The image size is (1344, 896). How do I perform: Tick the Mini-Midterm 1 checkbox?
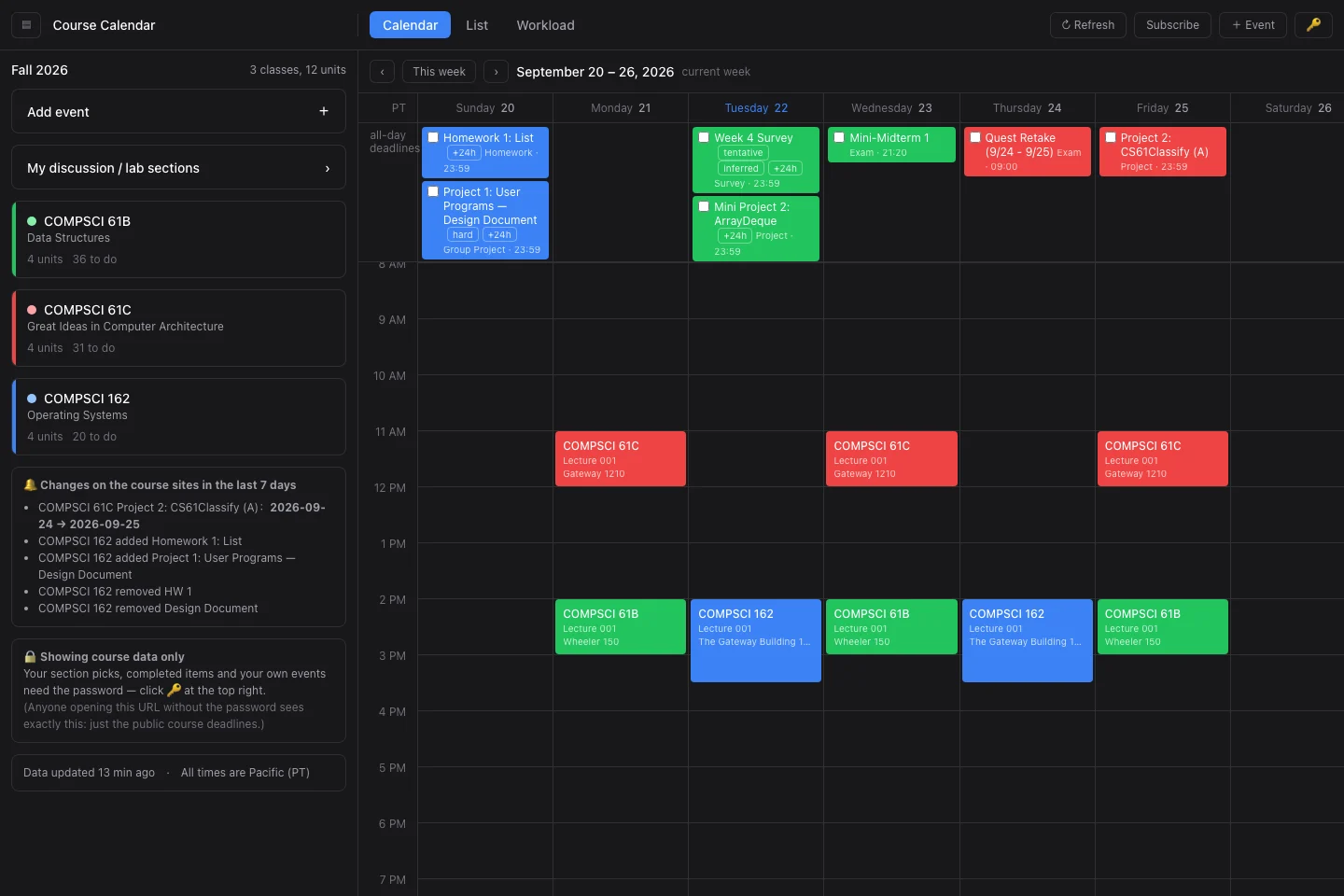[839, 137]
